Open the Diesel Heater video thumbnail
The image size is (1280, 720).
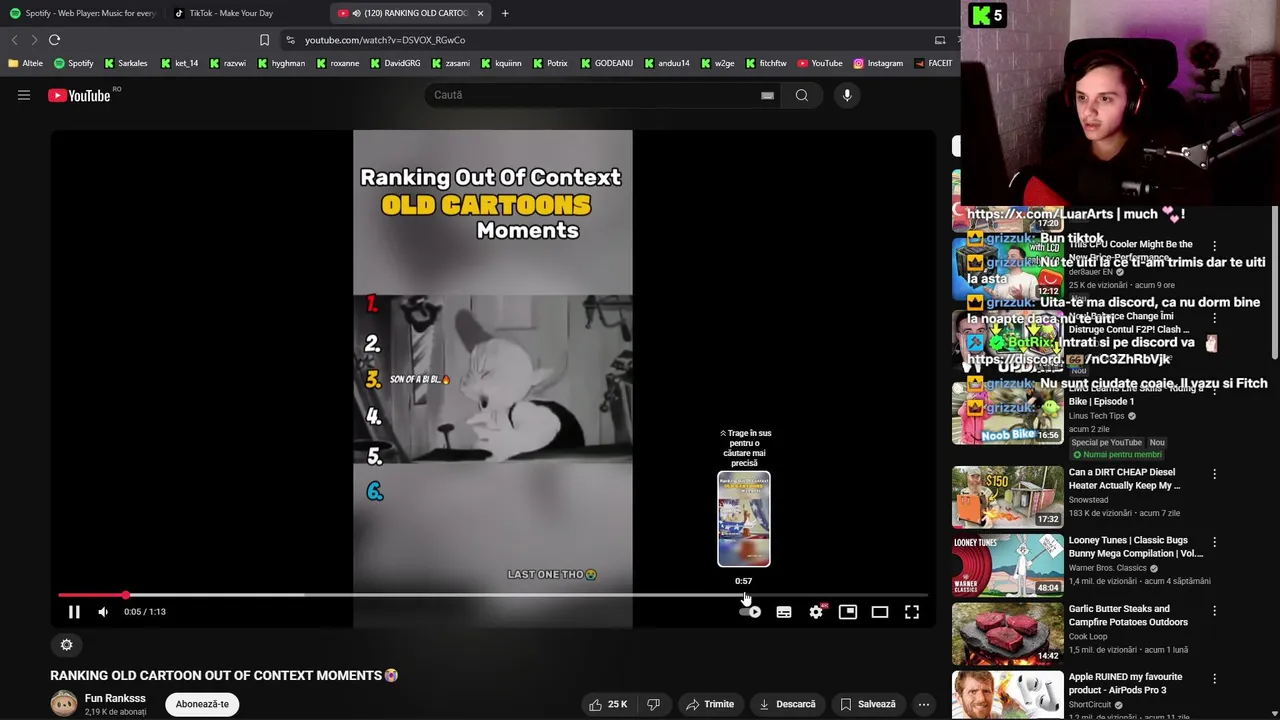click(x=1007, y=497)
